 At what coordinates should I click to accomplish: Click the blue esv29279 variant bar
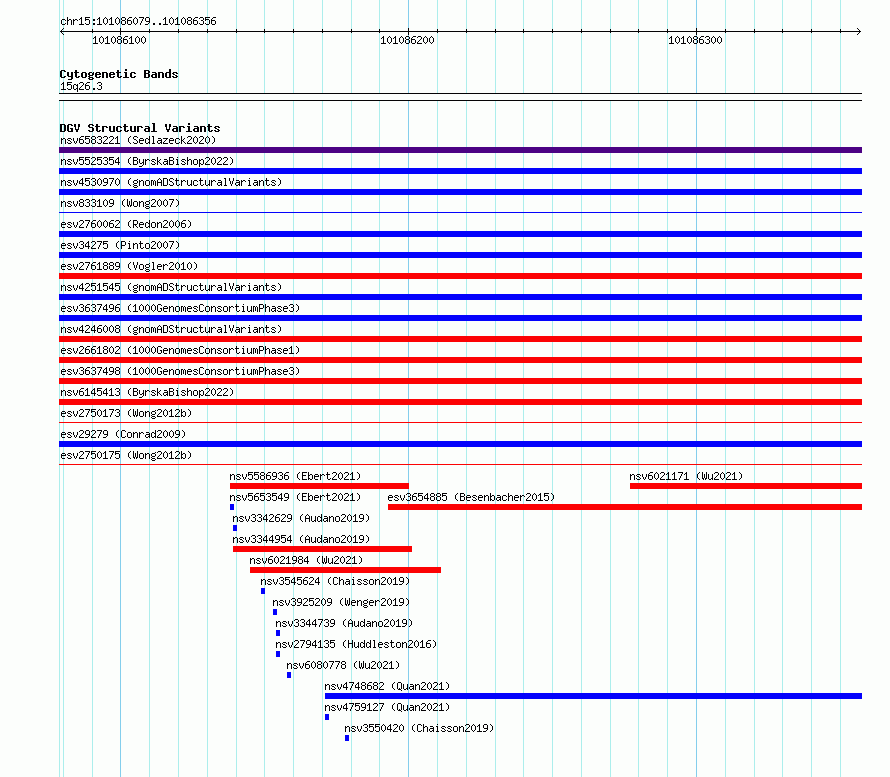460,444
